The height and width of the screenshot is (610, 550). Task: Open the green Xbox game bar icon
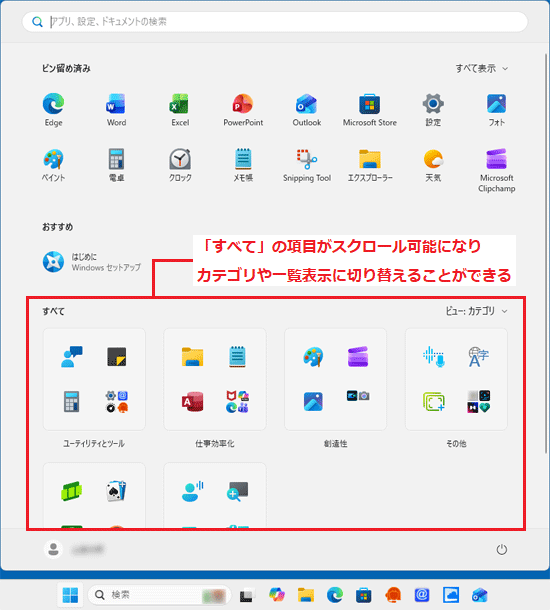coord(72,491)
